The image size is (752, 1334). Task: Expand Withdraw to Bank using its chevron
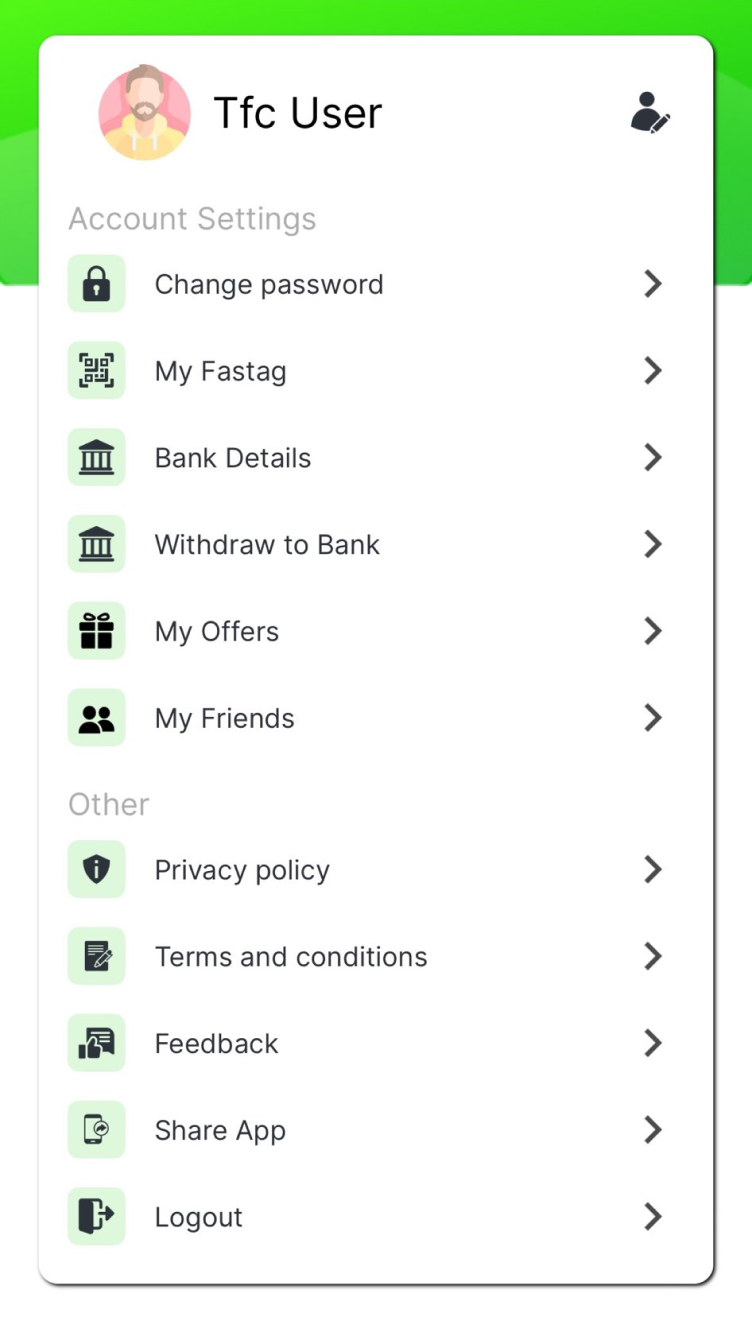(653, 544)
